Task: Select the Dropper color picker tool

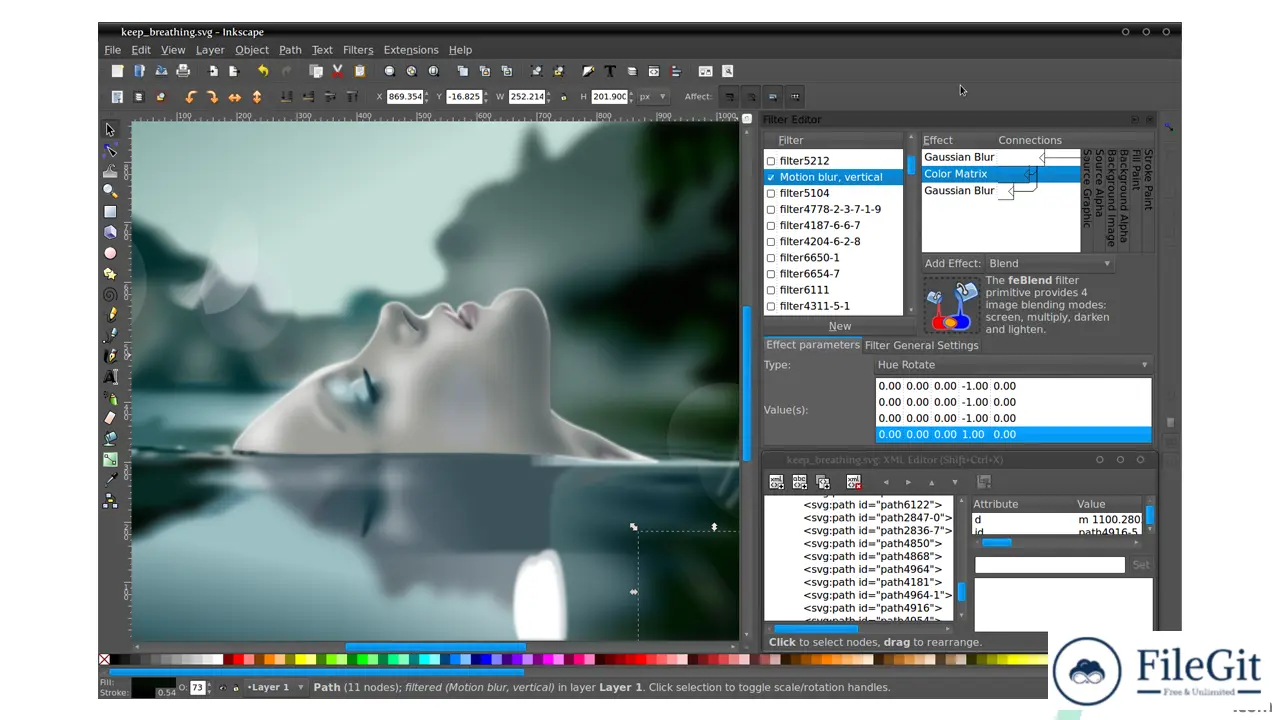Action: (110, 480)
